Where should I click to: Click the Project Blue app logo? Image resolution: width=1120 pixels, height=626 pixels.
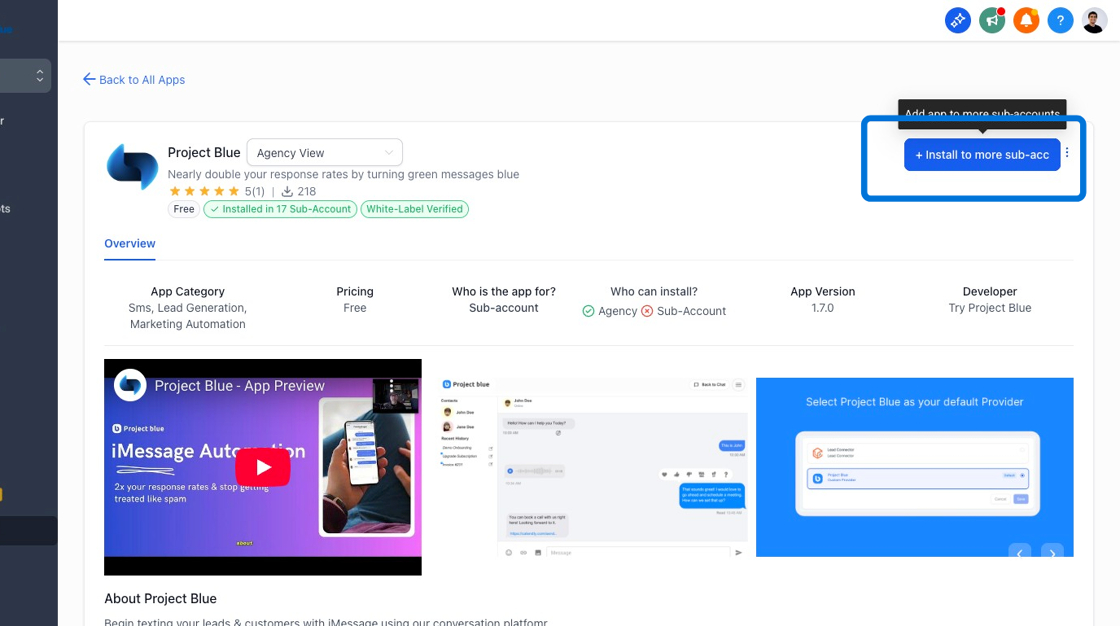(x=131, y=166)
